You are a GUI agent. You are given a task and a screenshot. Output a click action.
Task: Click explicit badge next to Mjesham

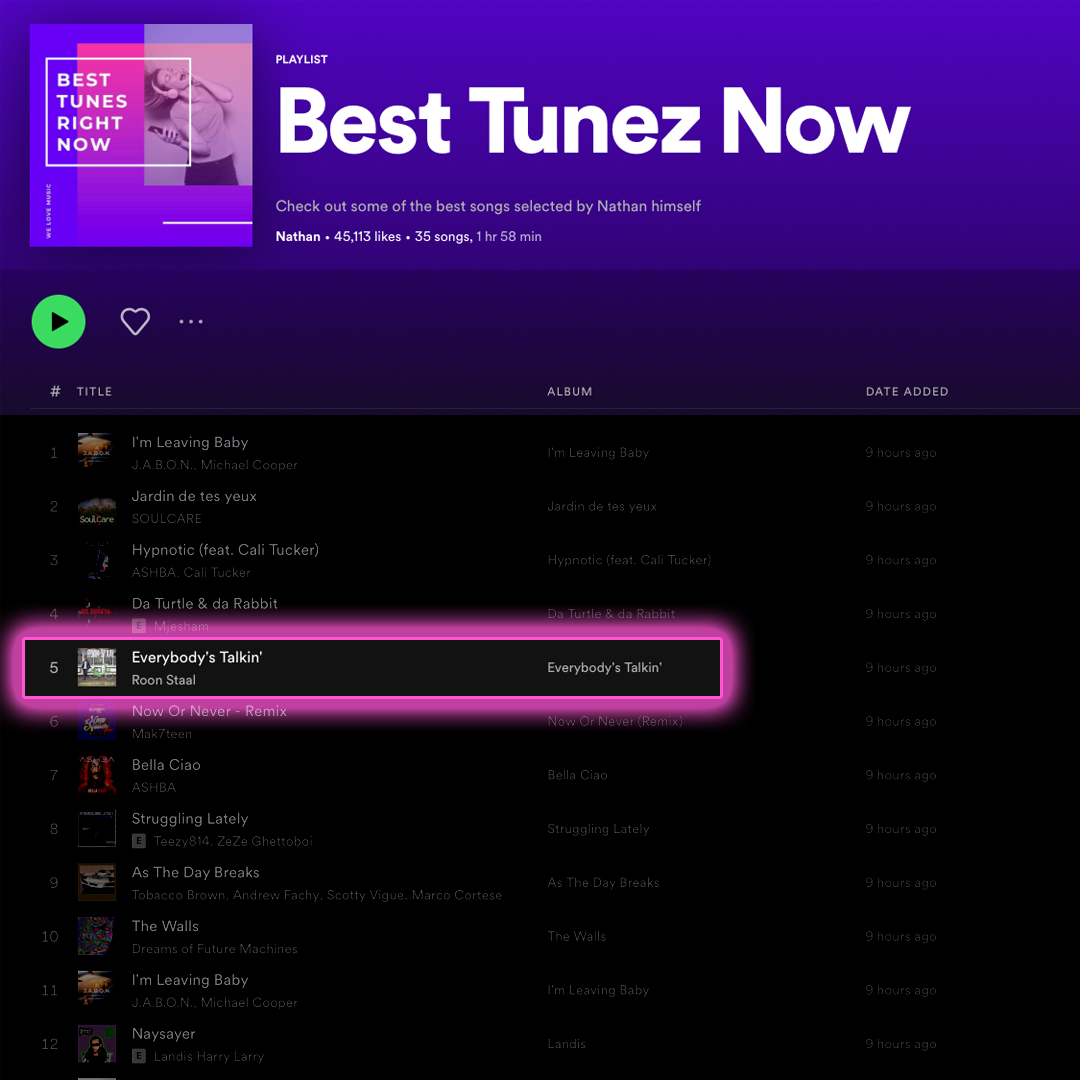(138, 626)
